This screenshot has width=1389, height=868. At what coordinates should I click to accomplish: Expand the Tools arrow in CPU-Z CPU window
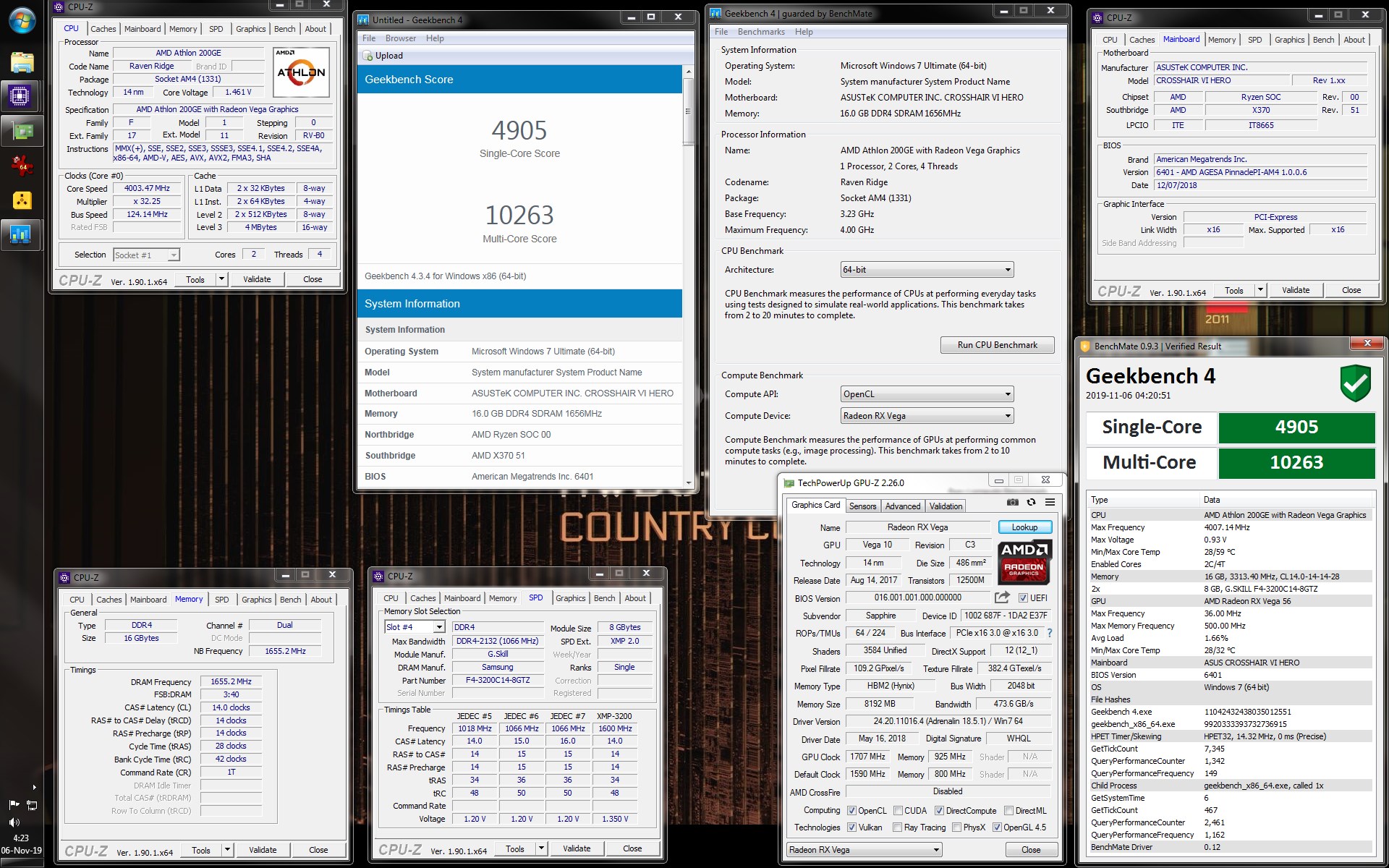pos(222,279)
